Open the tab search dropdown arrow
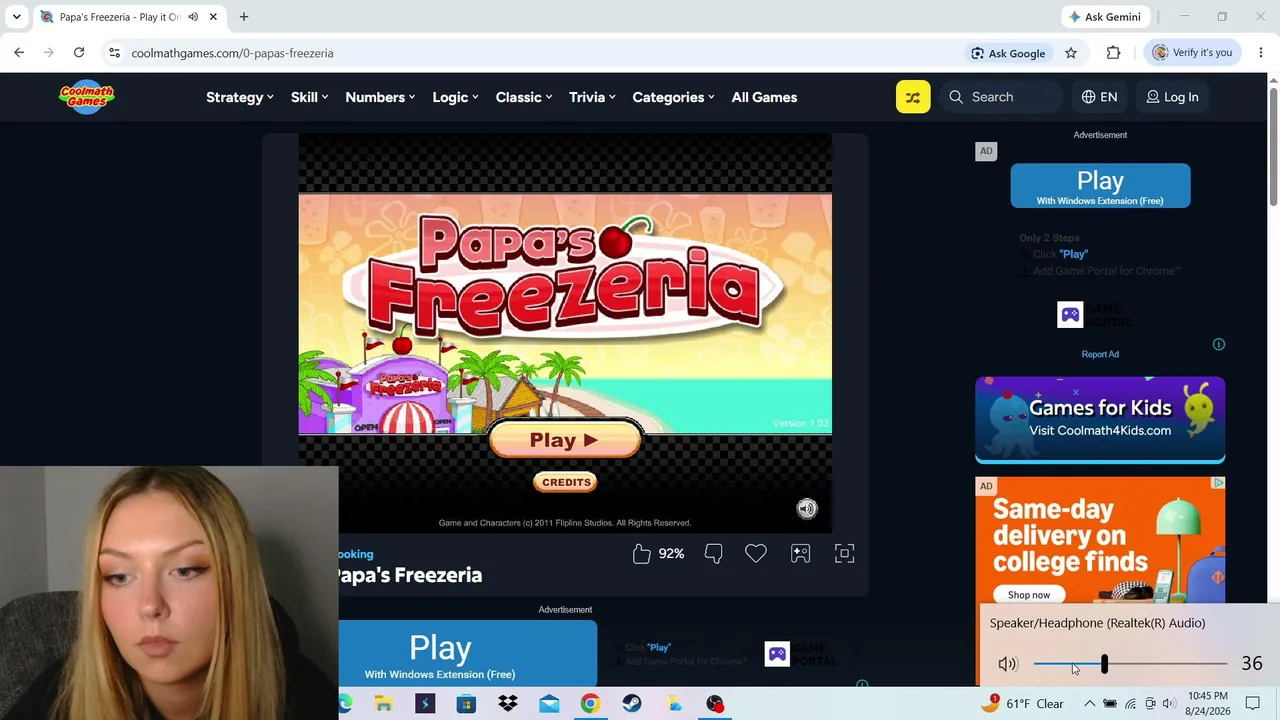The height and width of the screenshot is (720, 1280). pyautogui.click(x=16, y=17)
